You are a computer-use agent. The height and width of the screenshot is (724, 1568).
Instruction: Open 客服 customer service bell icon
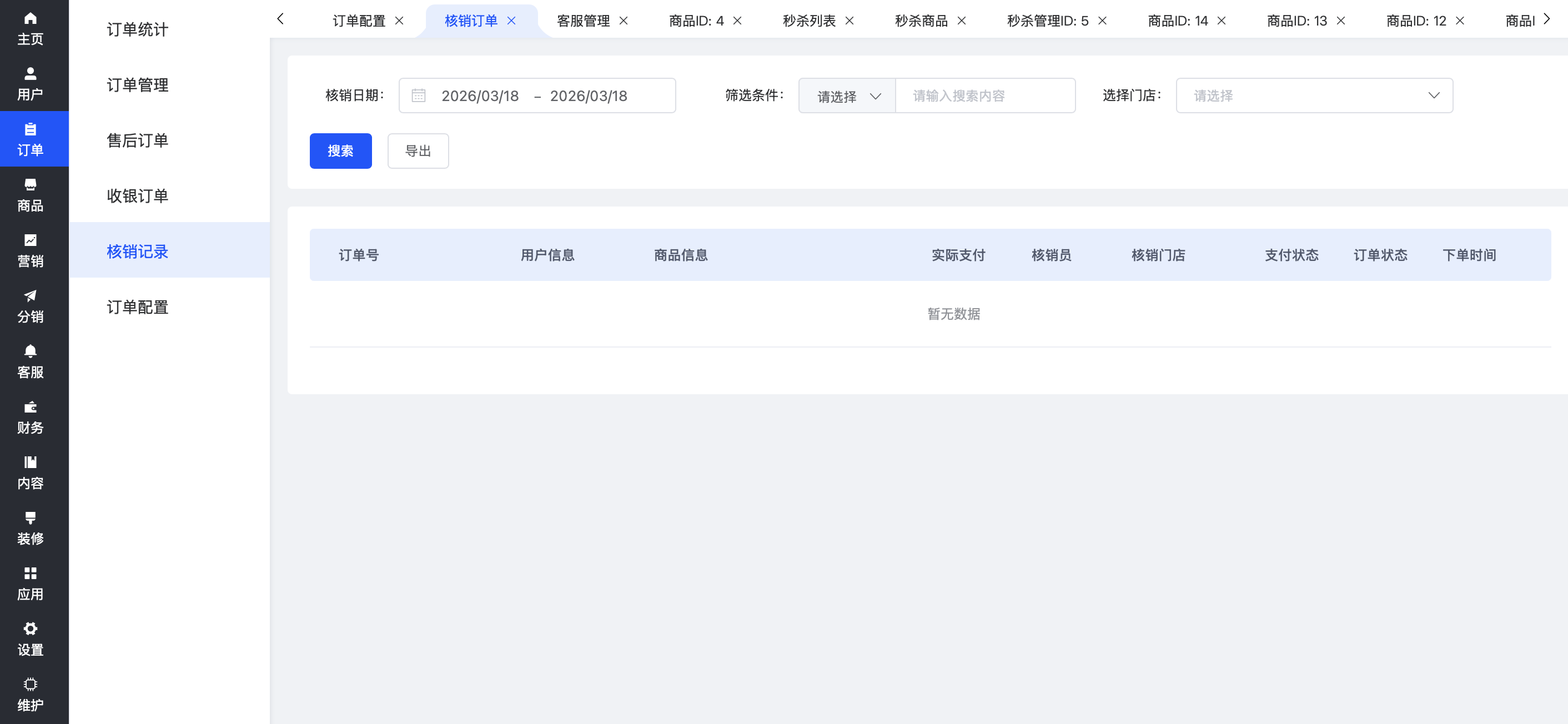(30, 351)
